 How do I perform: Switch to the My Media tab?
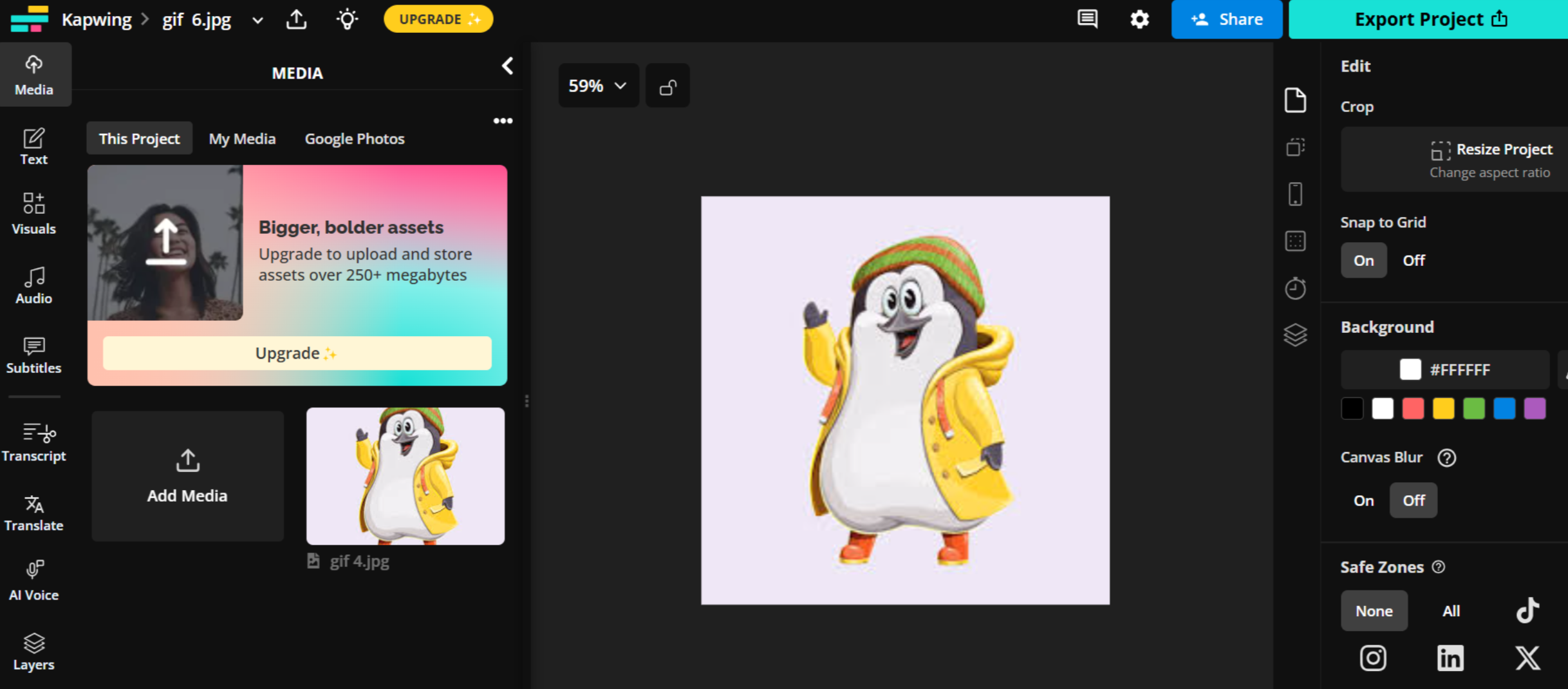[x=242, y=138]
